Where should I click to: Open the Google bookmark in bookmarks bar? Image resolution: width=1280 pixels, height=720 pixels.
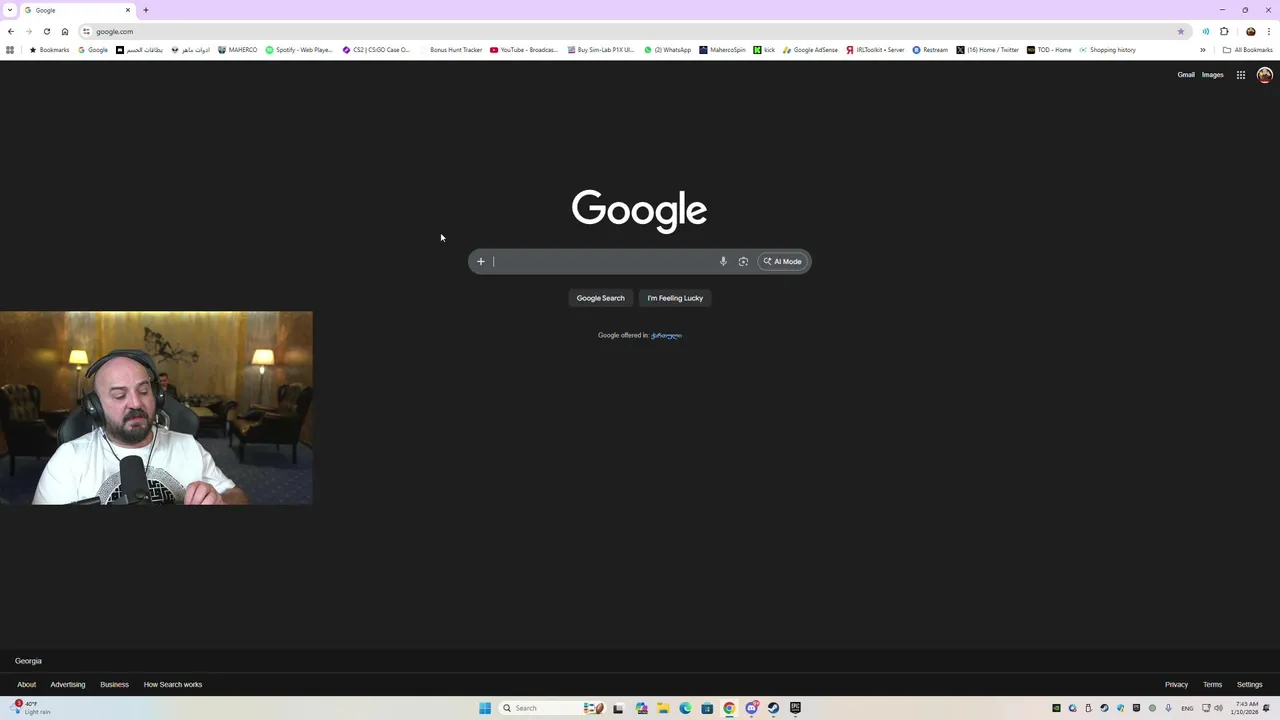pos(93,50)
